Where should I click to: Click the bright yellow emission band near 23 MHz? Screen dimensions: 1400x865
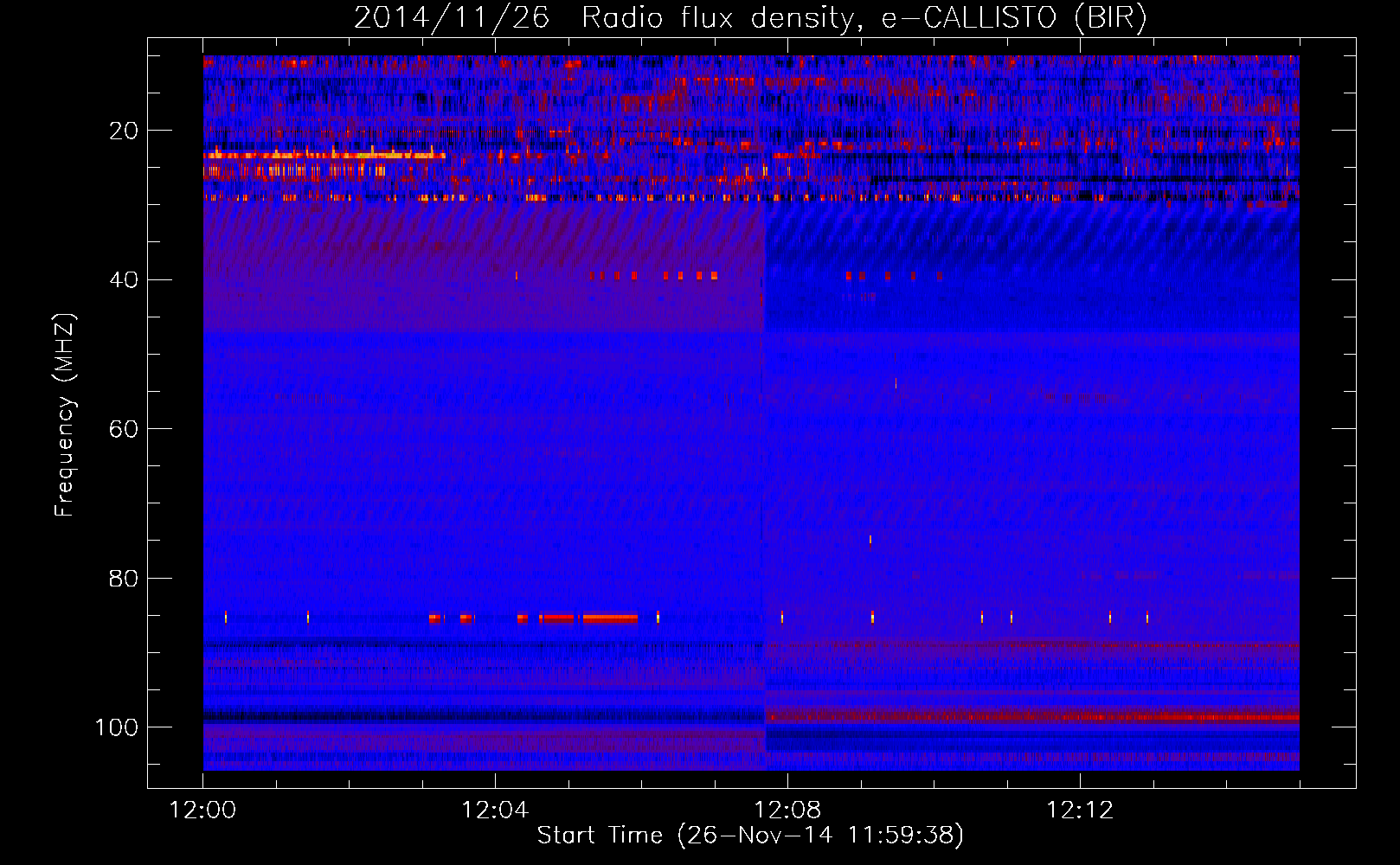click(324, 156)
